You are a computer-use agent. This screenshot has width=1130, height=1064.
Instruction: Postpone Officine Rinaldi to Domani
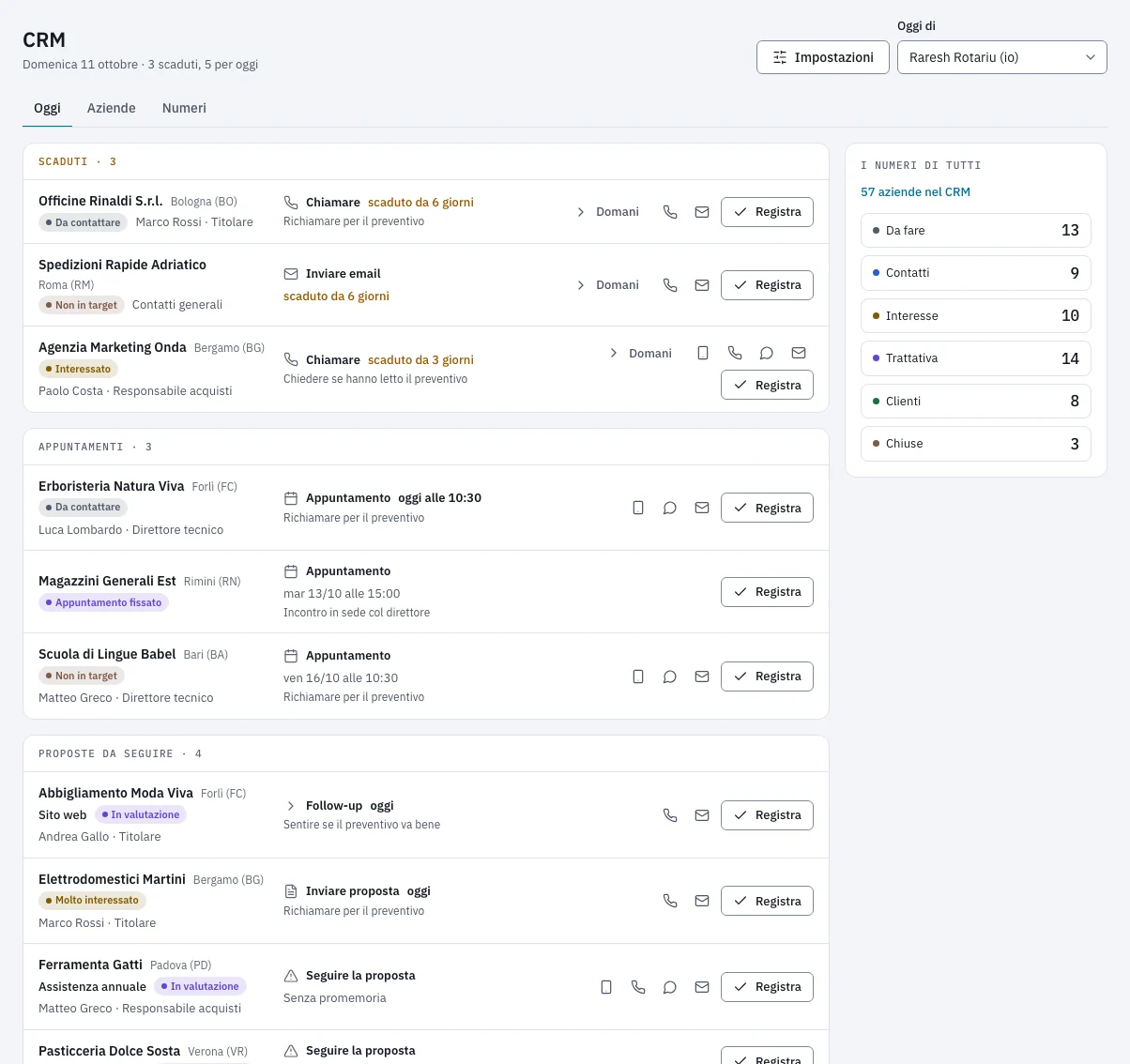(x=608, y=212)
